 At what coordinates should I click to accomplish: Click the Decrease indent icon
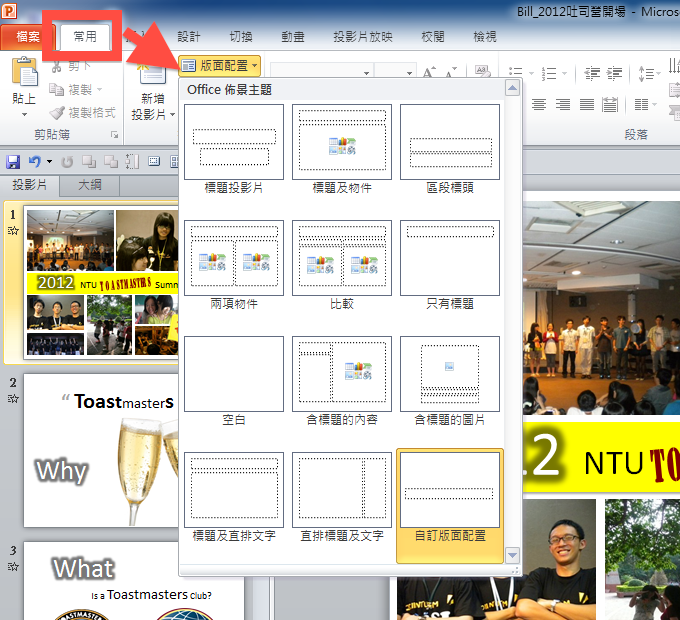click(592, 73)
